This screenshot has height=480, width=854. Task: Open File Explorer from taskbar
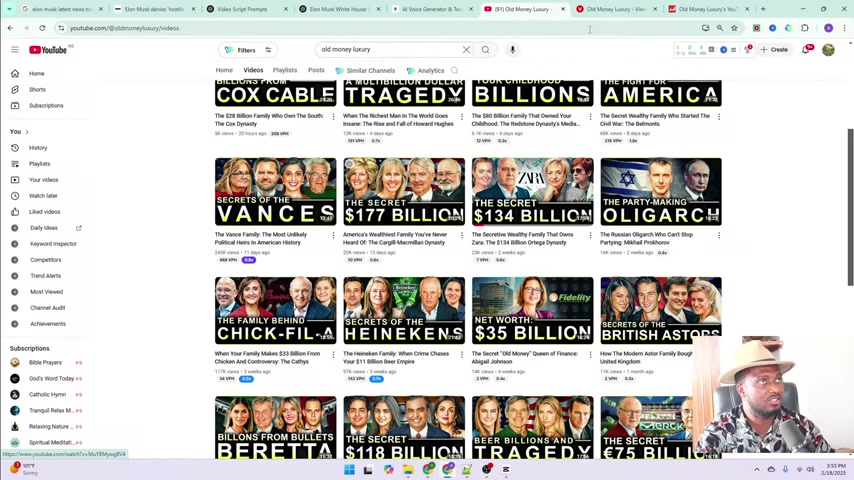[408, 470]
